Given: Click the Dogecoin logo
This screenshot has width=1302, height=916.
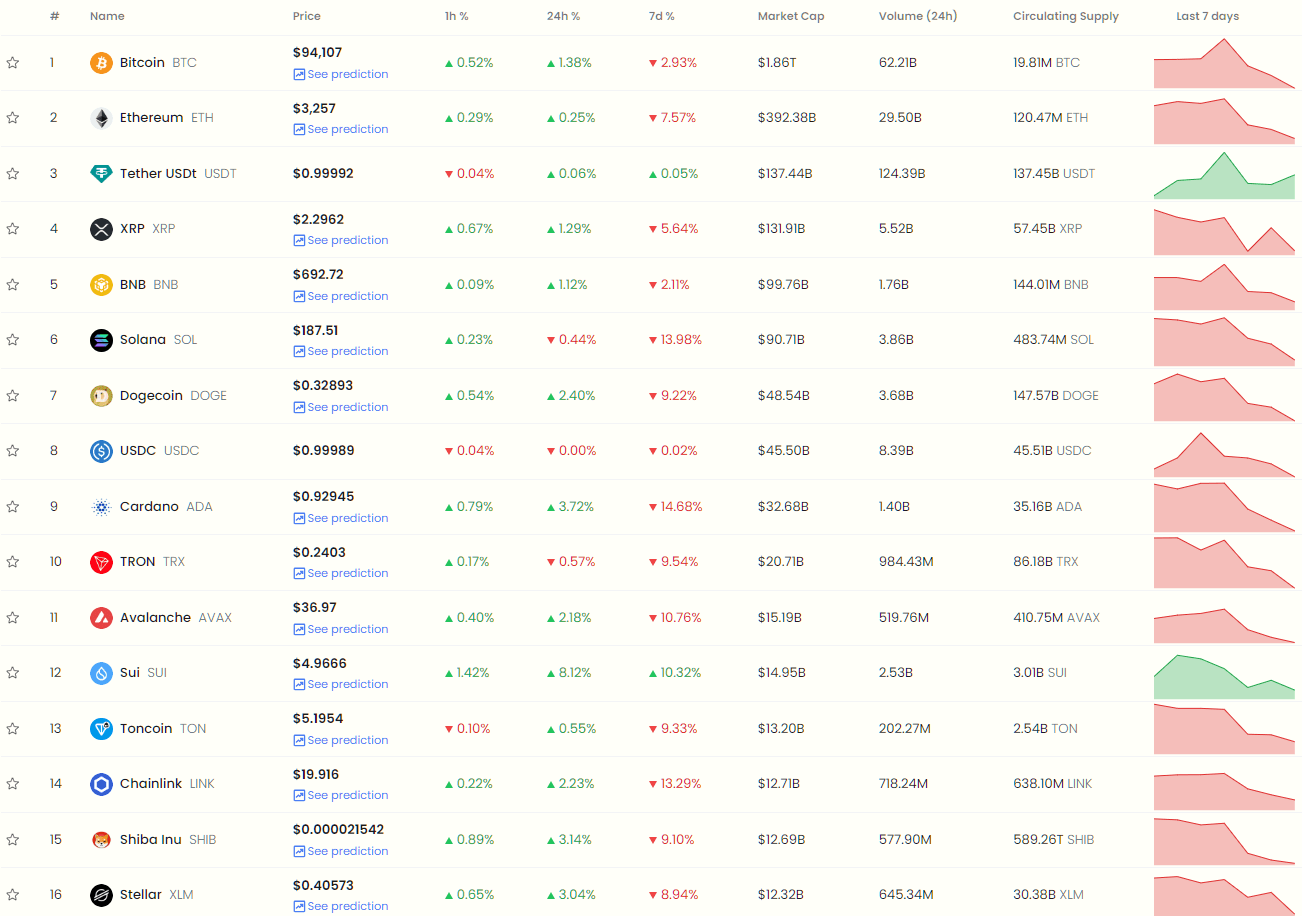Looking at the screenshot, I should (x=101, y=396).
